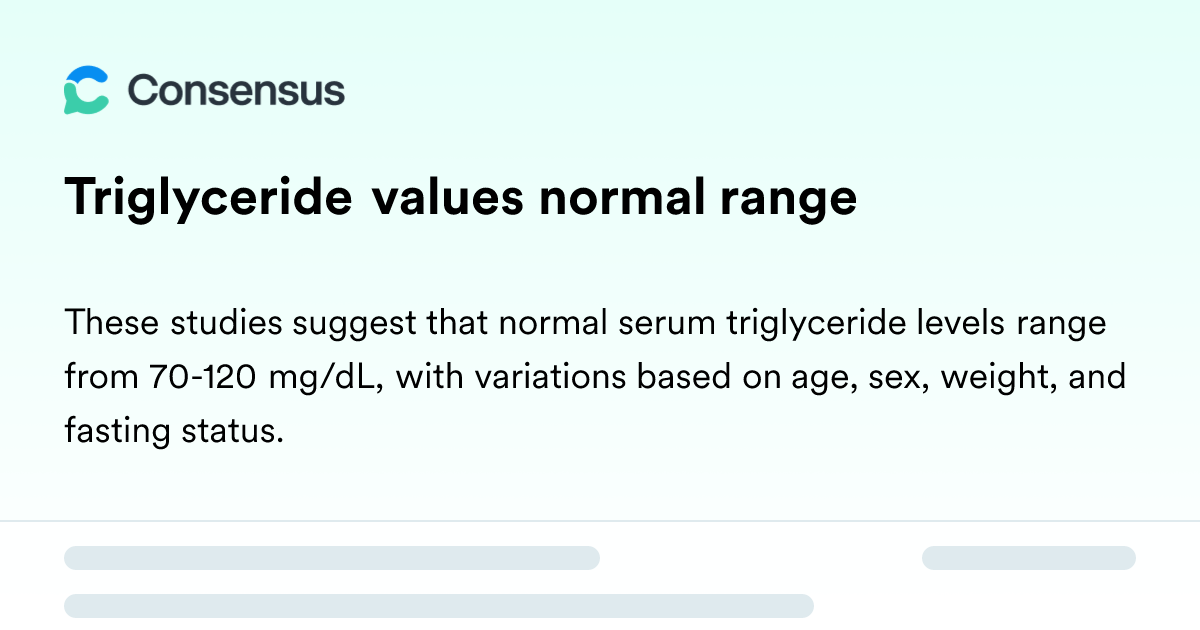Click the green lower part of the logo
Screen dimensions: 1200x630
pyautogui.click(x=84, y=100)
